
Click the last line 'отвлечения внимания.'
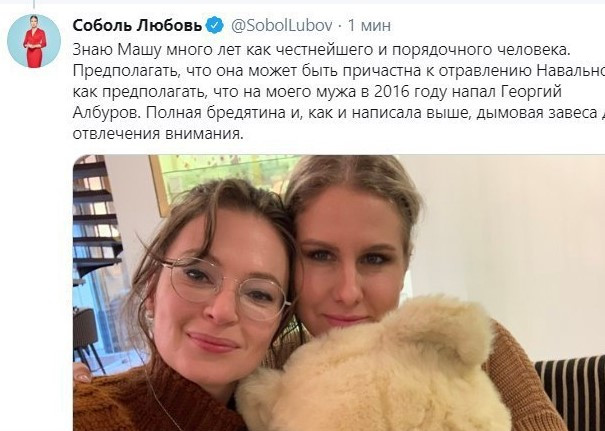point(158,134)
